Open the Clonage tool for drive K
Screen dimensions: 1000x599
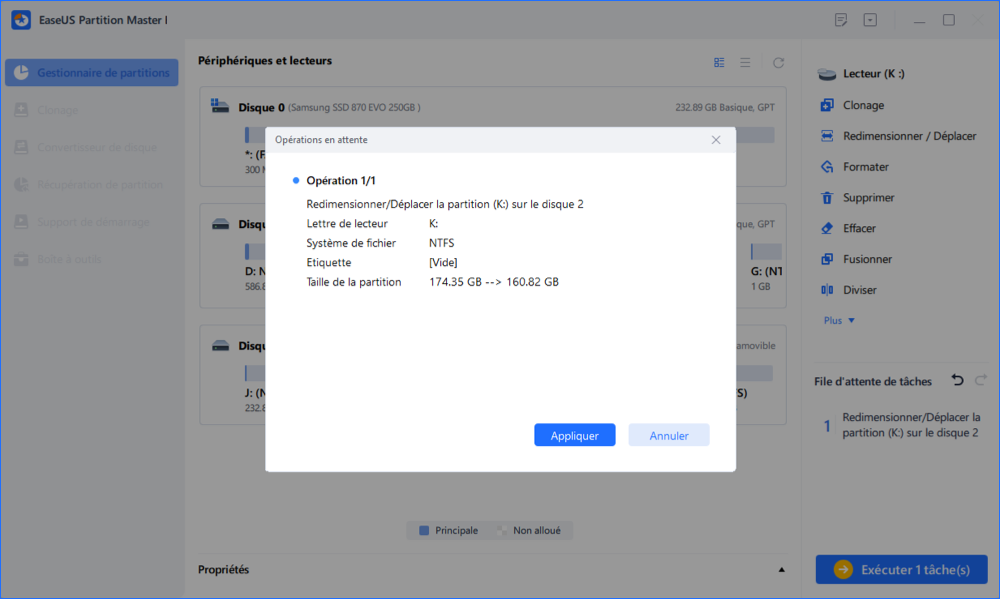[x=861, y=105]
